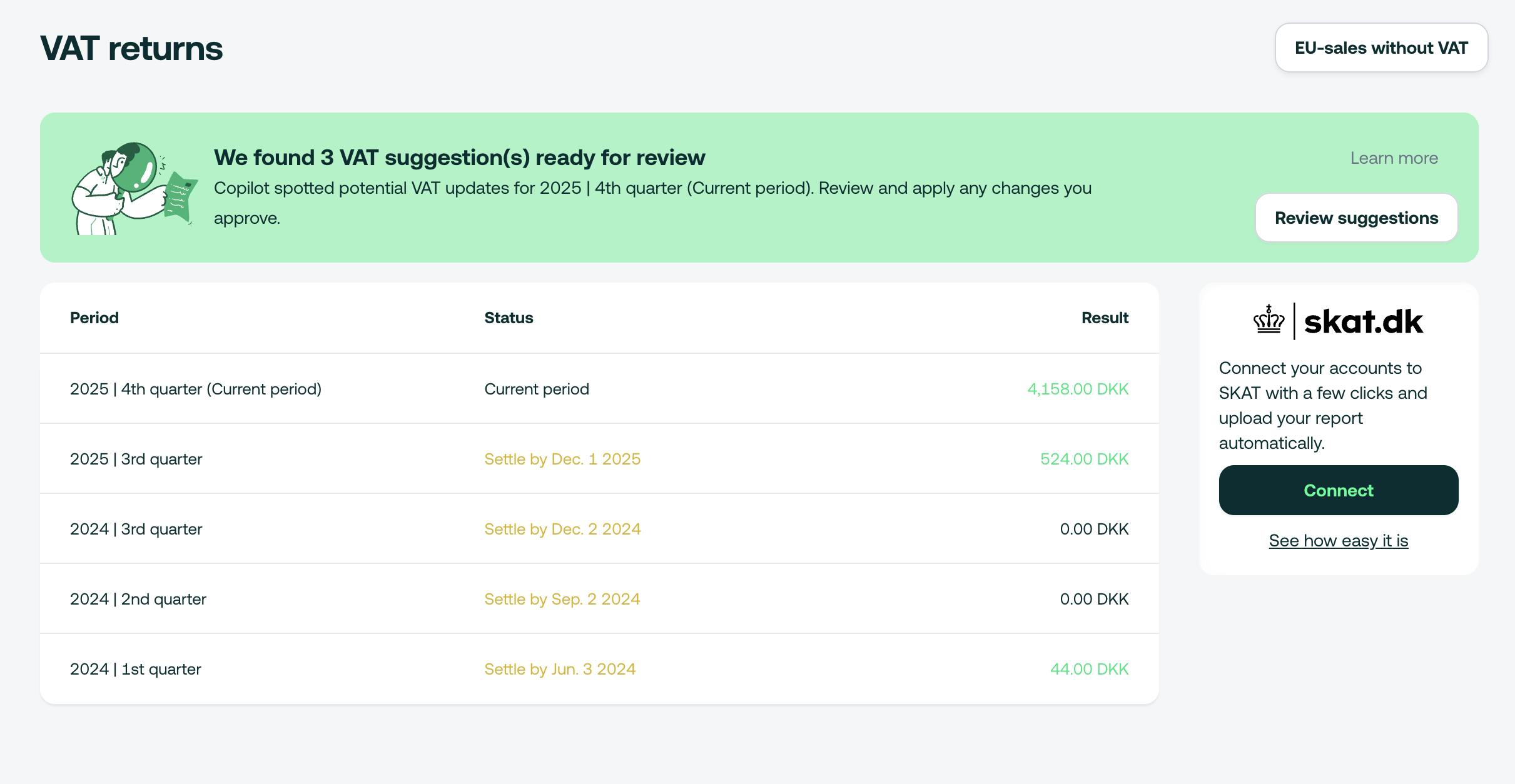The height and width of the screenshot is (784, 1515).
Task: Open EU-sales without VAT
Action: click(1381, 48)
